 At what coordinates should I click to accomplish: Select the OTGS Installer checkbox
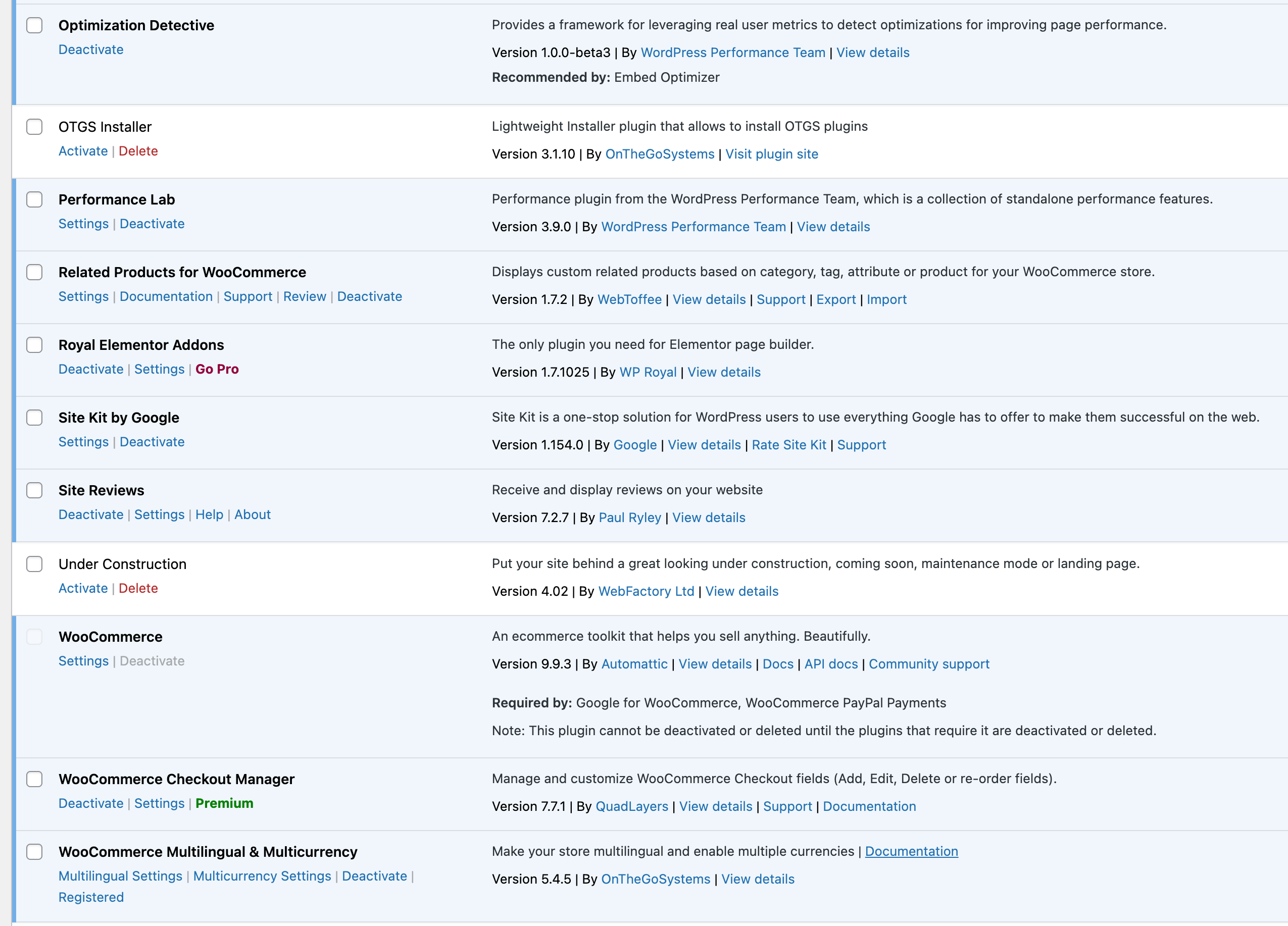(35, 127)
